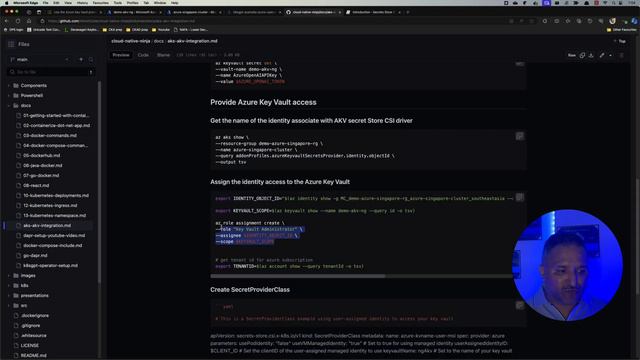Open docker-compose-include.md file
This screenshot has height=360, width=640.
point(53,246)
